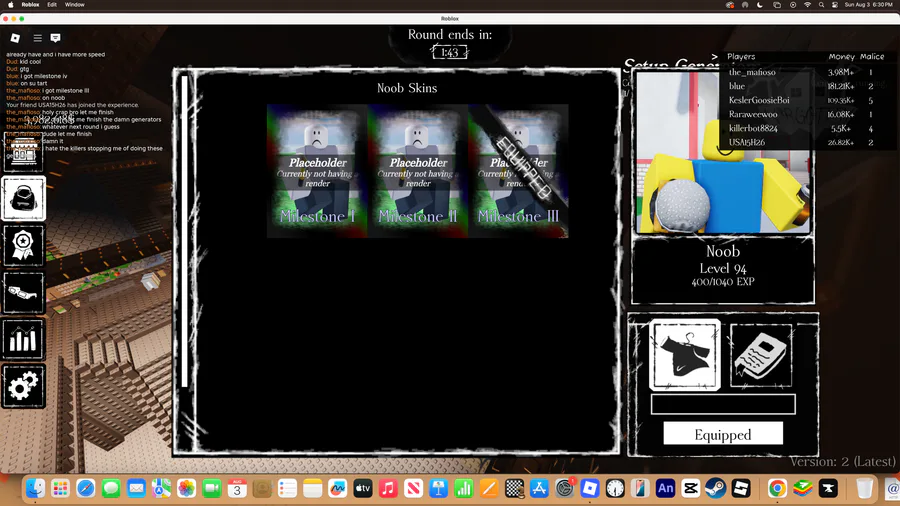Toggle Do Not Disturb moon icon

click(x=760, y=5)
